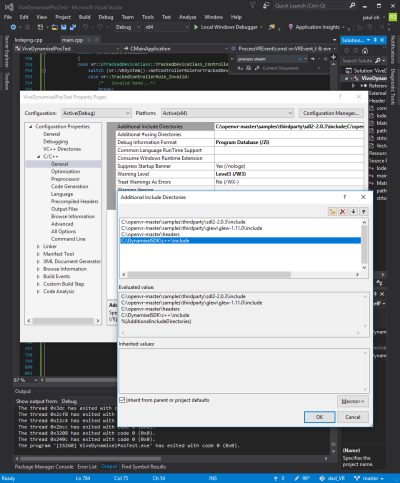Toggle Use Regular Expressions in find panel

click(x=257, y=68)
